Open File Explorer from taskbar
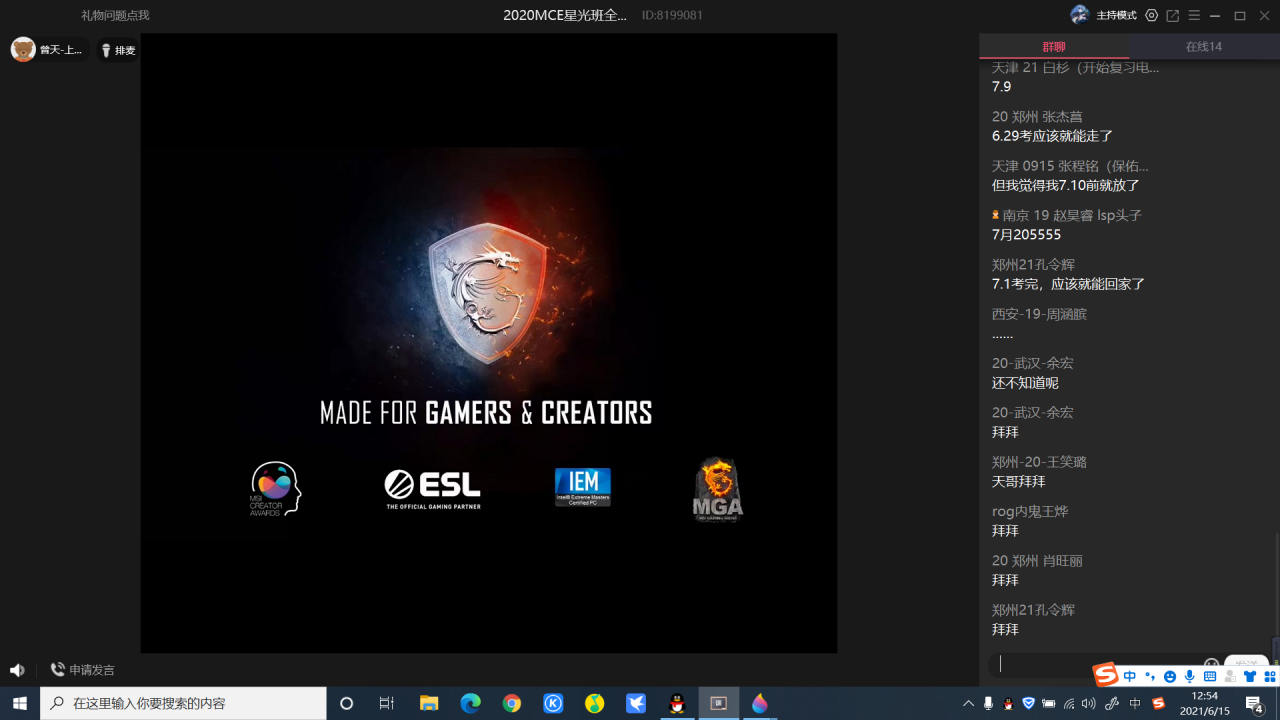 pos(429,703)
